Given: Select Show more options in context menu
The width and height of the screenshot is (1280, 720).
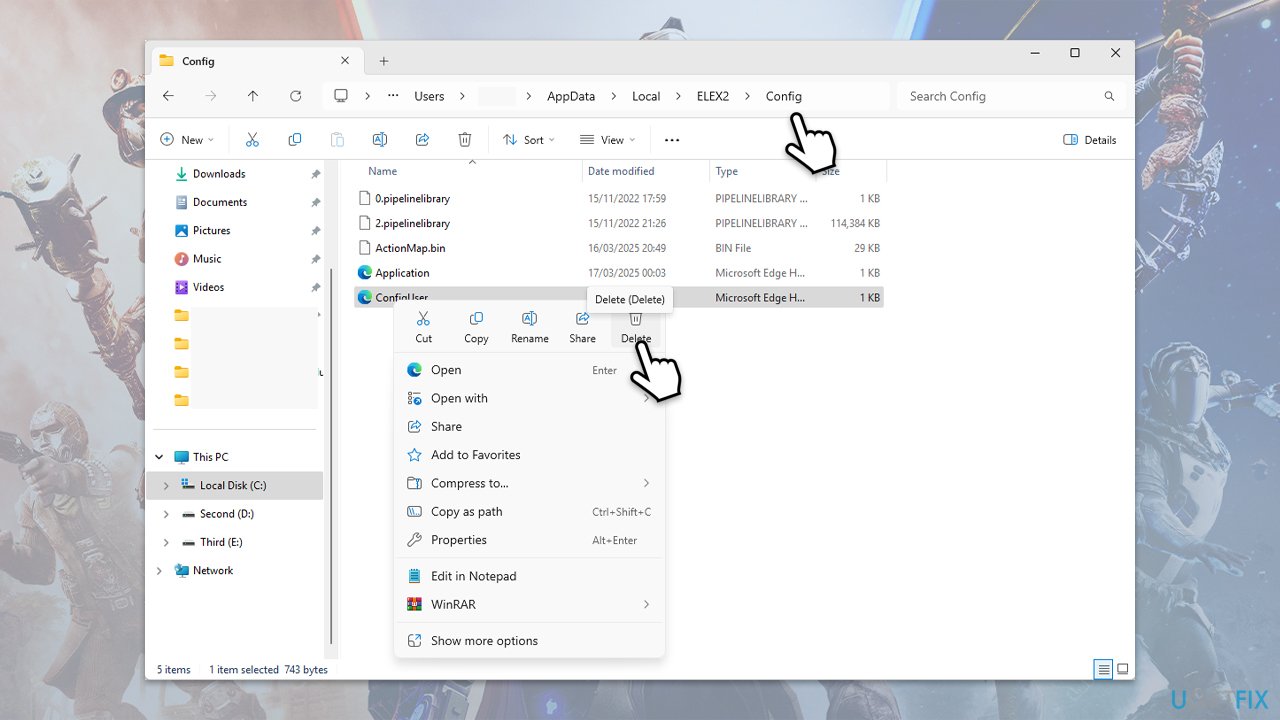Looking at the screenshot, I should tap(483, 640).
